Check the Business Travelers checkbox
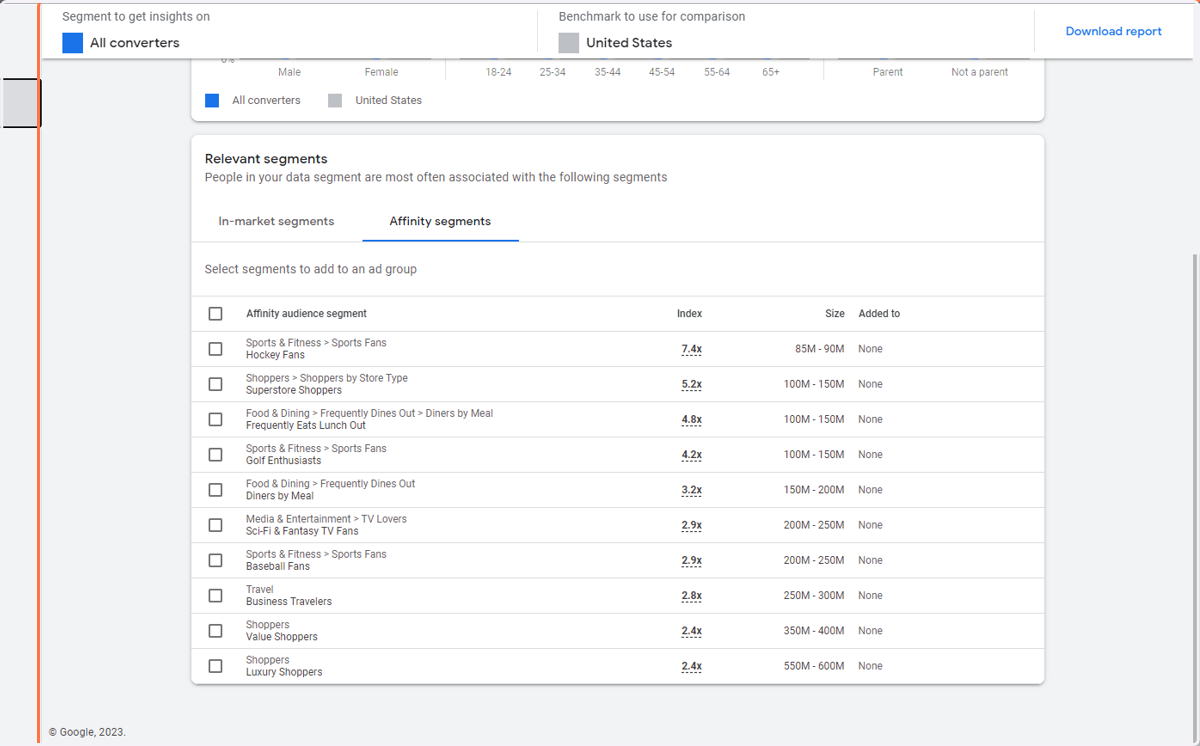 pyautogui.click(x=215, y=595)
